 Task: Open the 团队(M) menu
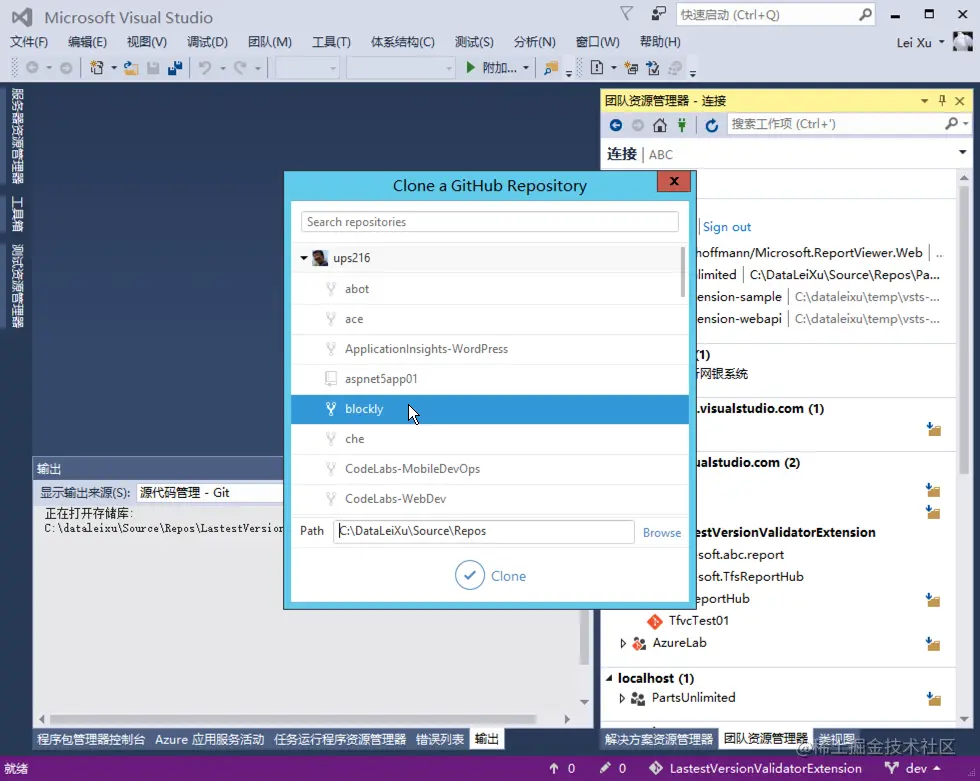pyautogui.click(x=269, y=42)
